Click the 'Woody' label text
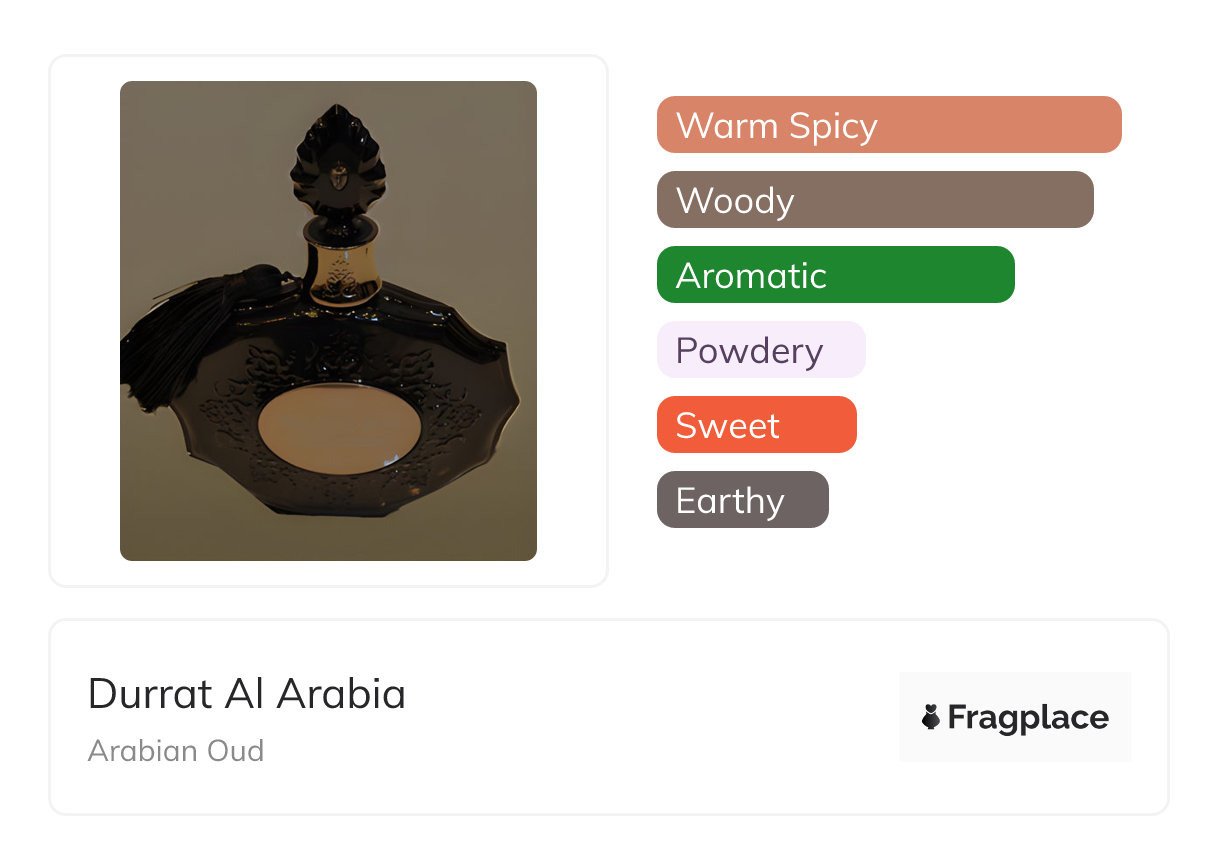This screenshot has width=1218, height=864. (735, 201)
